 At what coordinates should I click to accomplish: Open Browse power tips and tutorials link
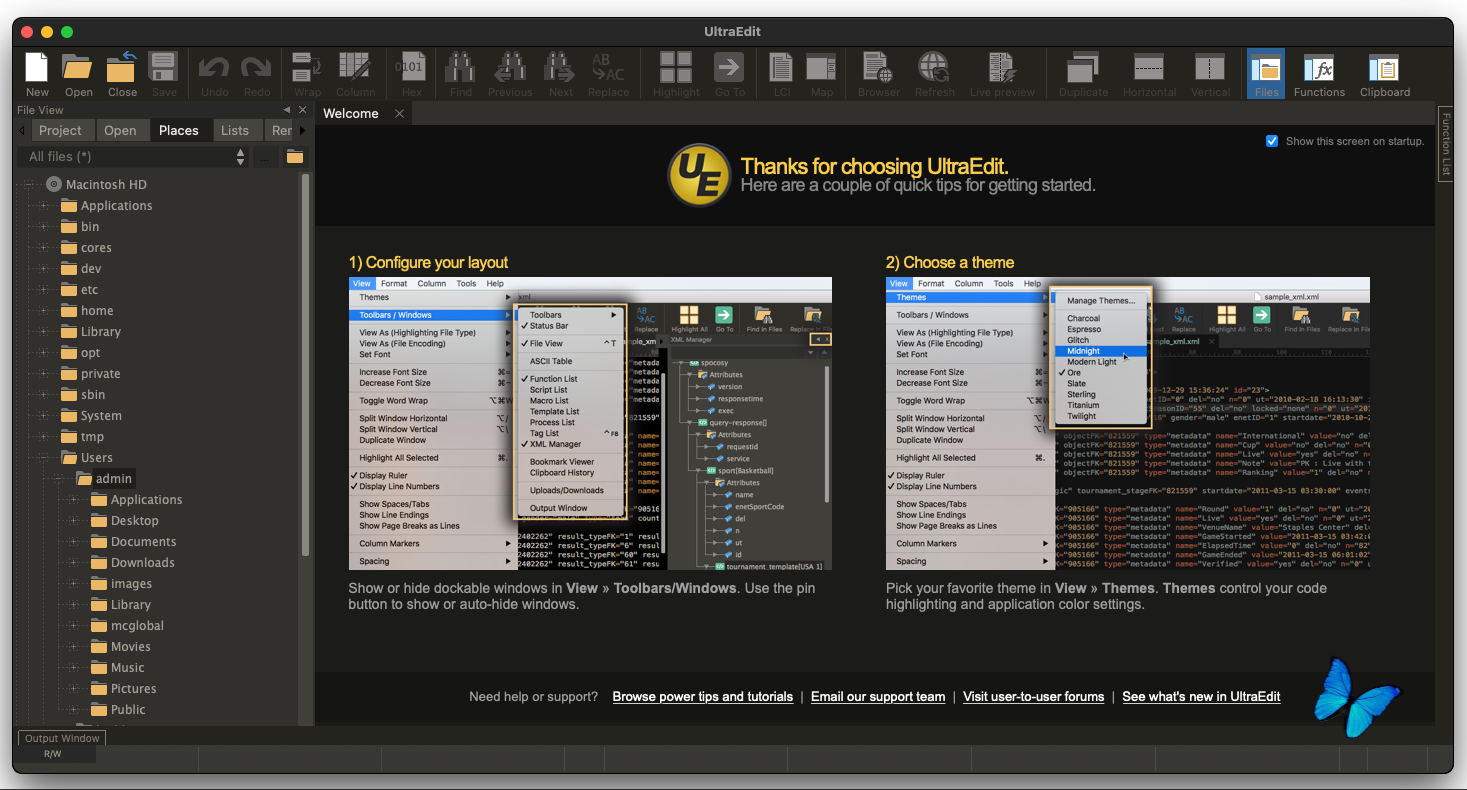coord(703,697)
